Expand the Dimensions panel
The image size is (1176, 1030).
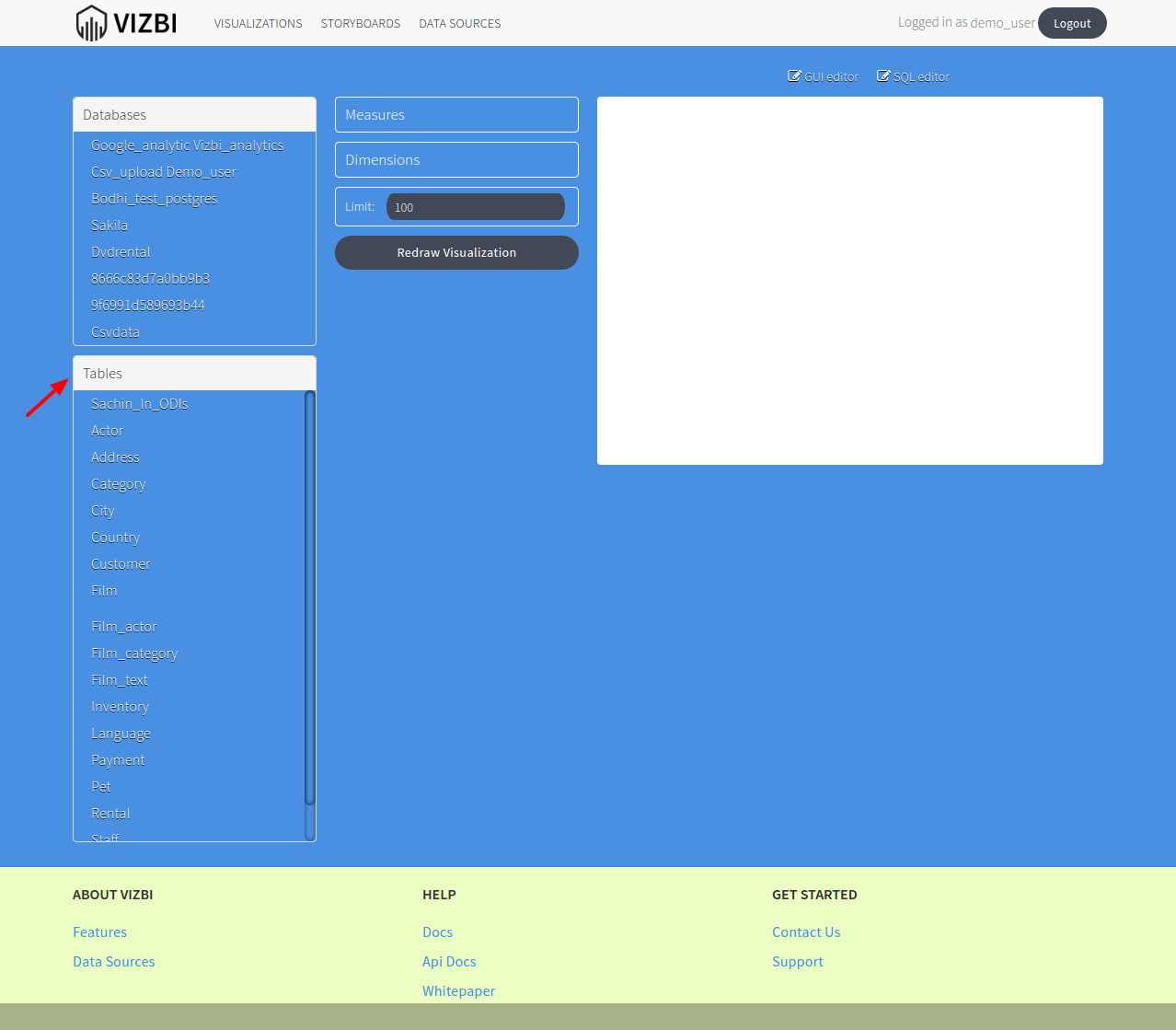[456, 159]
